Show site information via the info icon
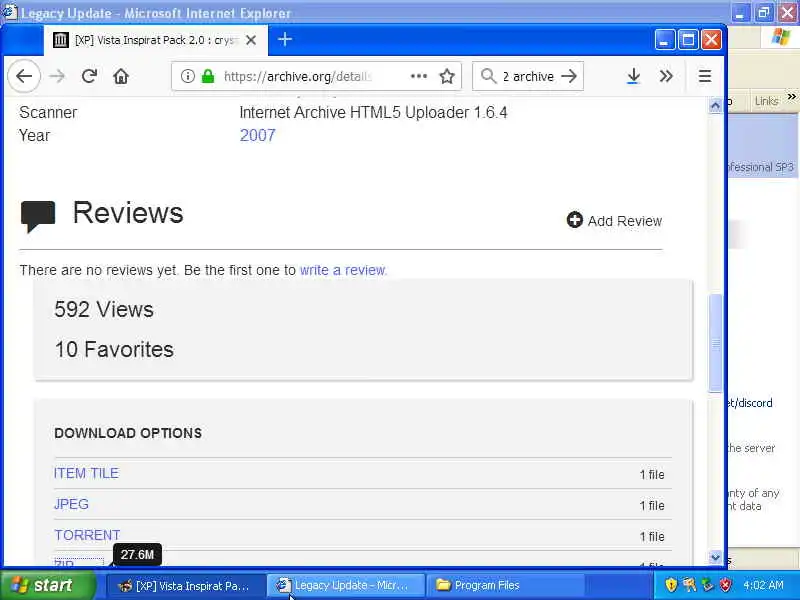 188,76
